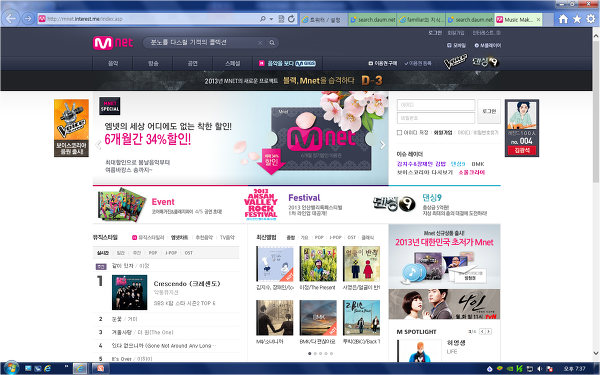Switch to the second search.daum.net tab
Viewport: 600px width, 375px height.
click(x=470, y=19)
